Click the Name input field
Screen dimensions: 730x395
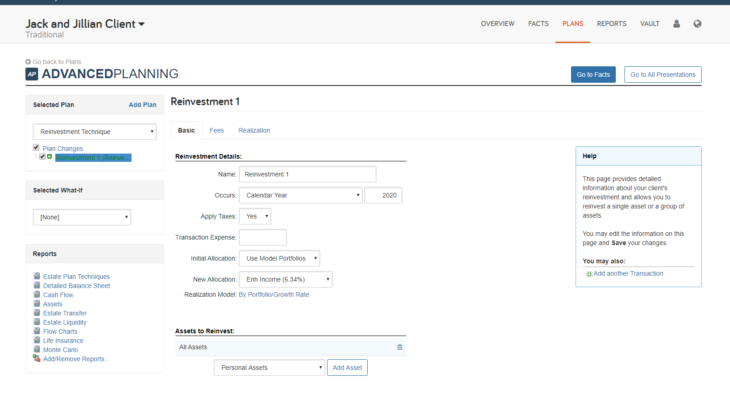307,174
